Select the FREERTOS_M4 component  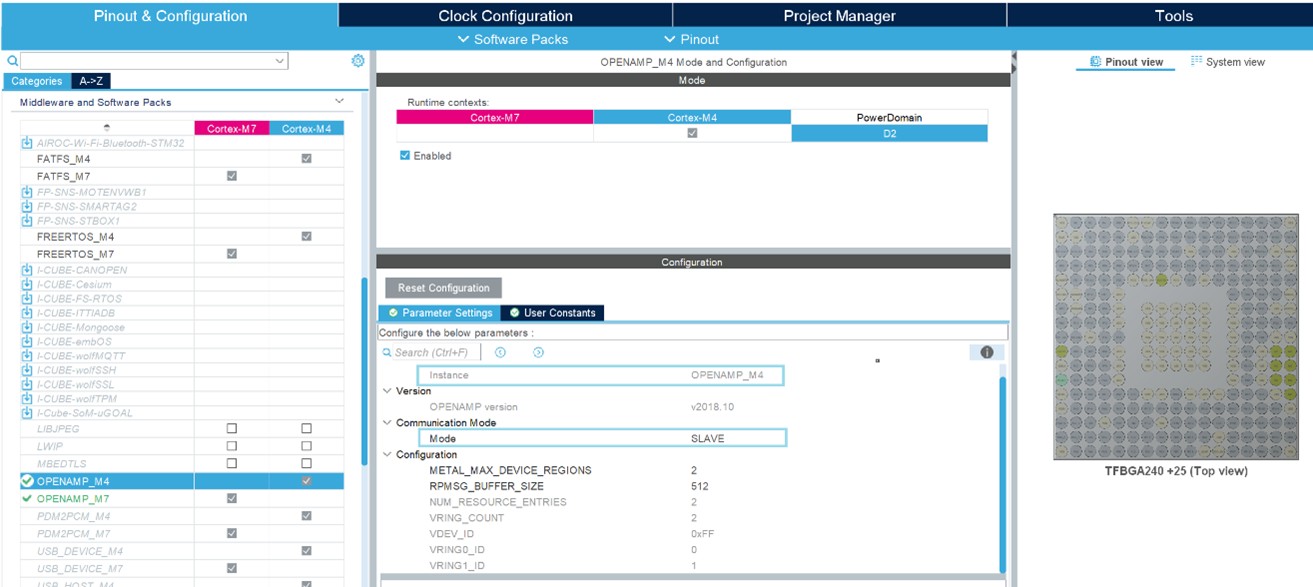[x=76, y=237]
